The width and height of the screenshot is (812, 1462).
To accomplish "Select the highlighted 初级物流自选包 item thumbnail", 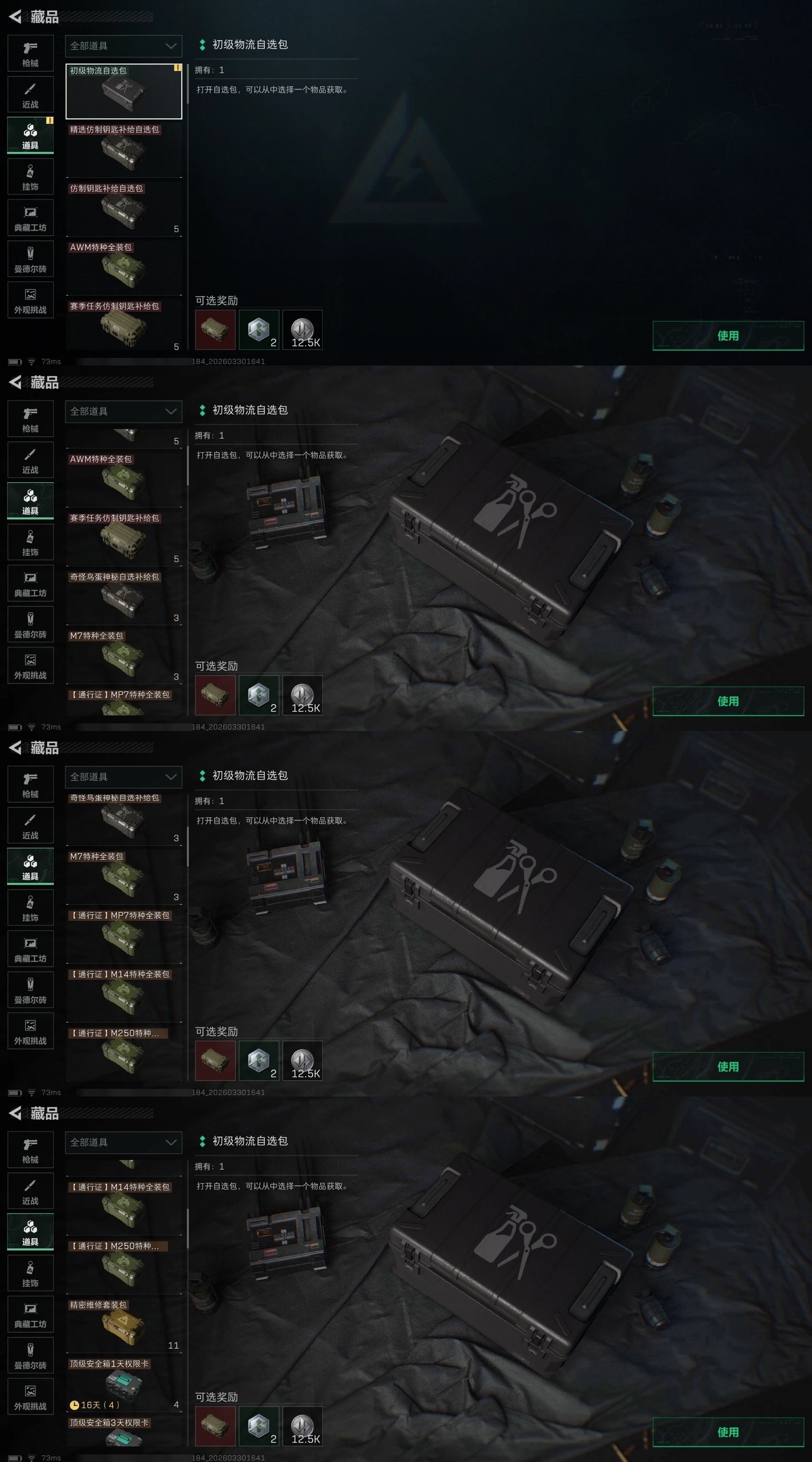I will coord(124,91).
